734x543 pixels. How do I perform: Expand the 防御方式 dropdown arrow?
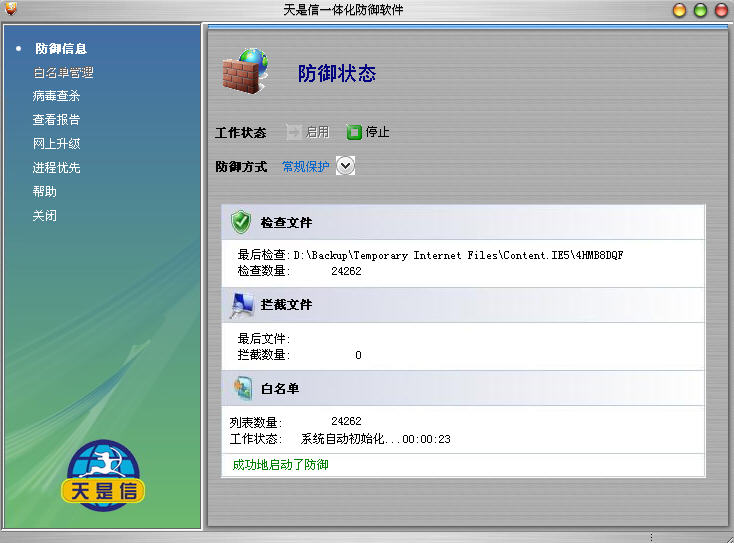coord(345,166)
